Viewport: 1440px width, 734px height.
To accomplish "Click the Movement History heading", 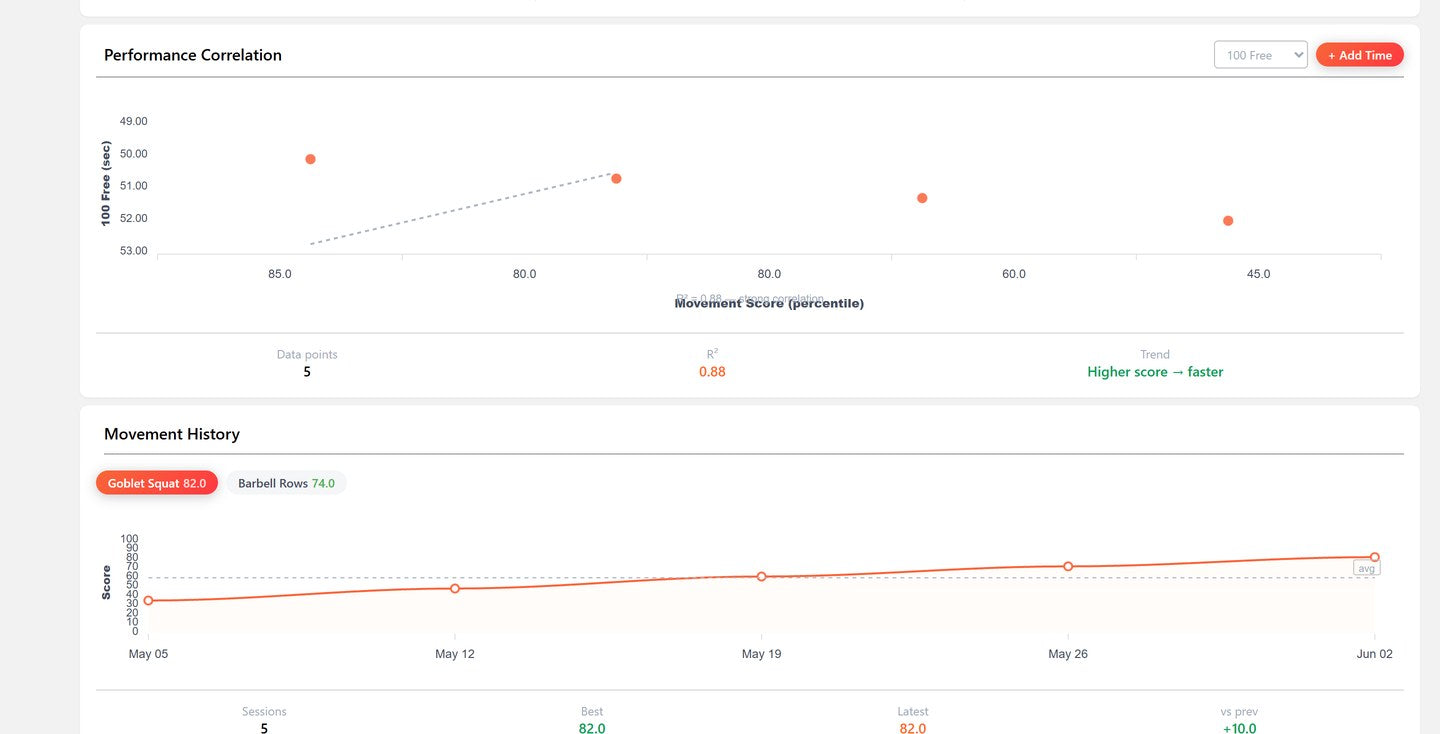I will (x=172, y=434).
